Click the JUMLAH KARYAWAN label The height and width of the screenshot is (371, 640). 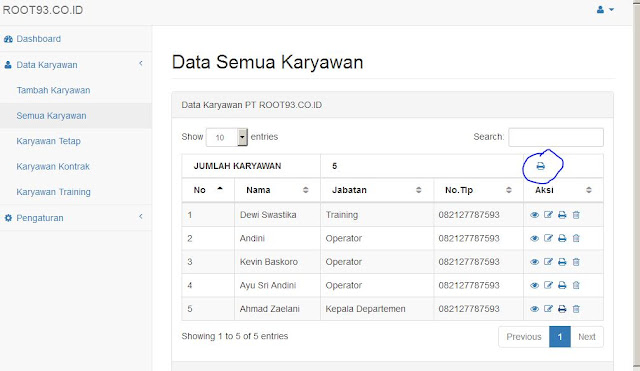click(x=237, y=166)
